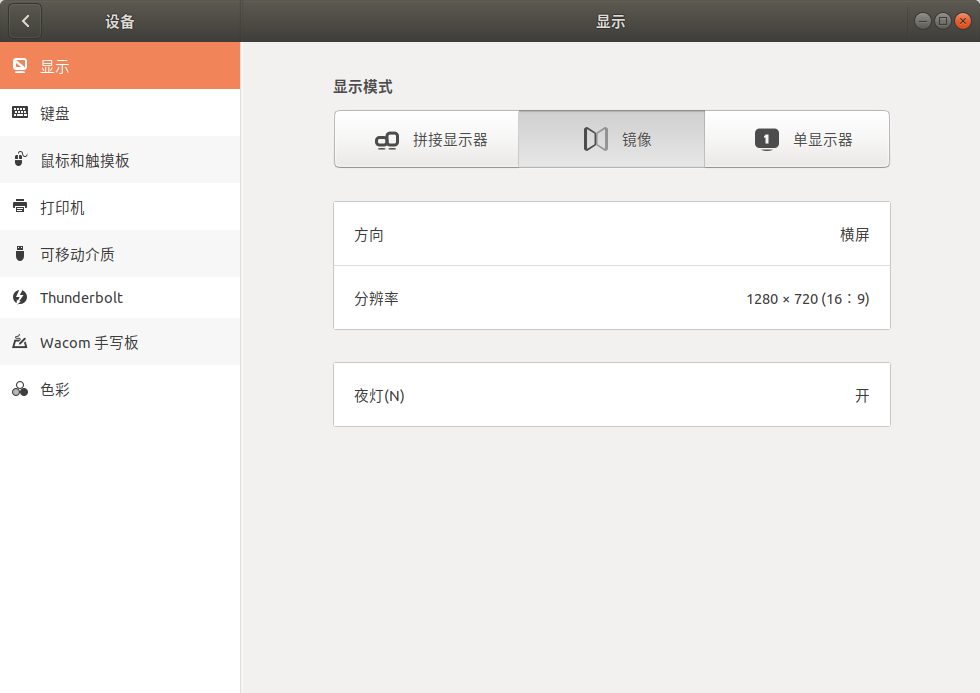Click the removable media USB icon
This screenshot has height=693, width=980.
click(20, 253)
